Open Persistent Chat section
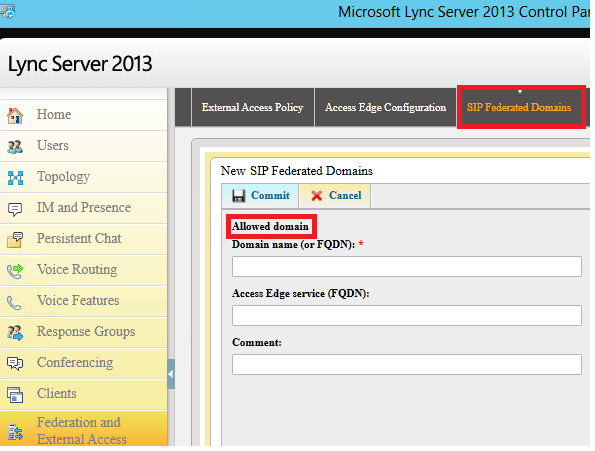Image resolution: width=595 pixels, height=451 pixels. 83,239
